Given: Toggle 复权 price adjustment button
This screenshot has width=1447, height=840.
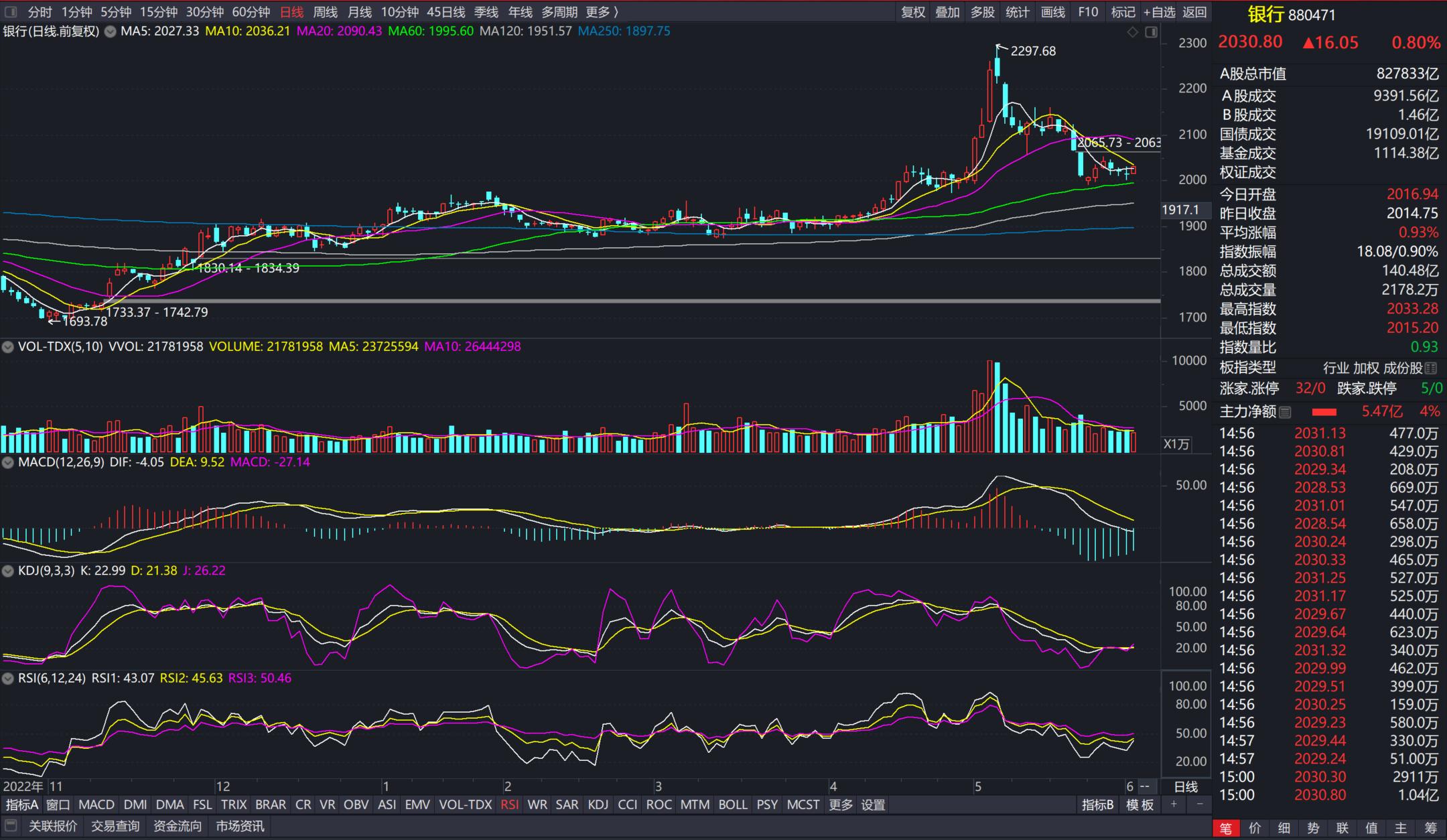Looking at the screenshot, I should point(912,12).
